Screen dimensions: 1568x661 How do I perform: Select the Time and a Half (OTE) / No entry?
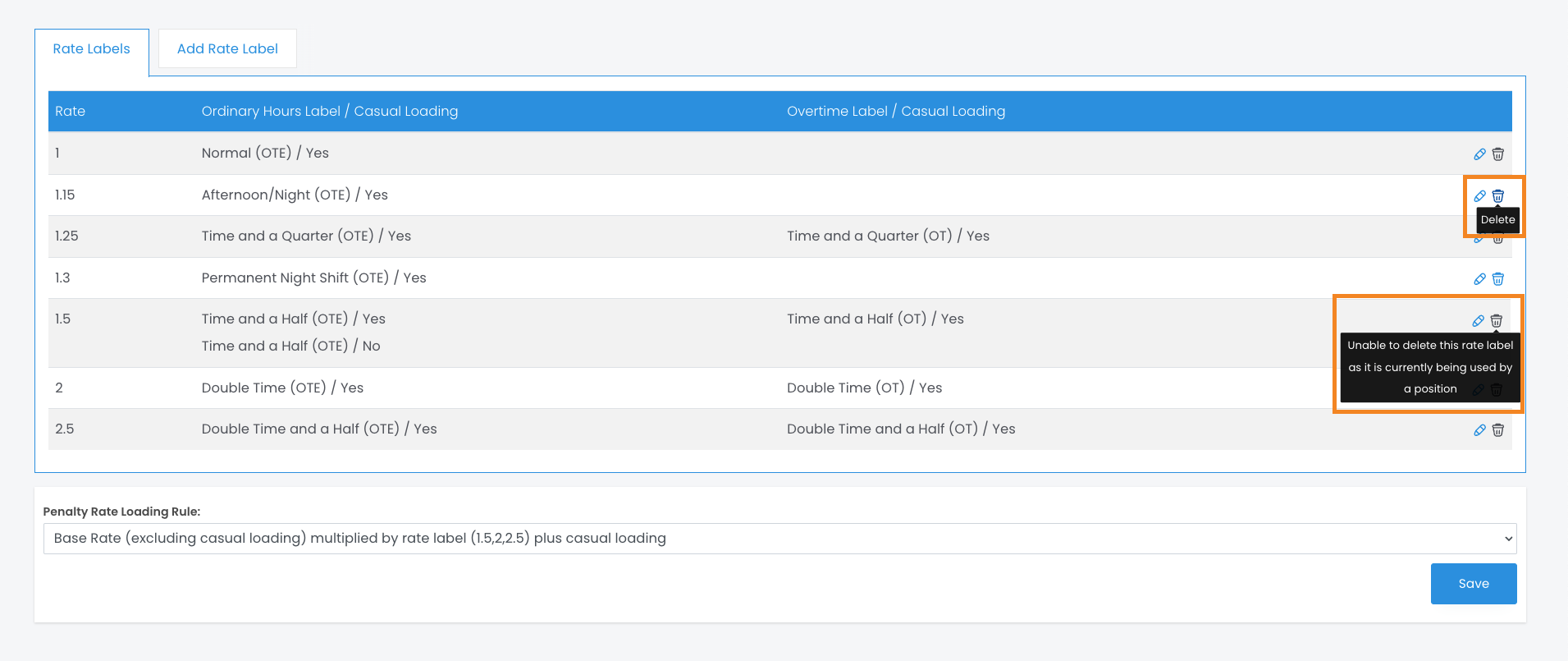pyautogui.click(x=290, y=347)
